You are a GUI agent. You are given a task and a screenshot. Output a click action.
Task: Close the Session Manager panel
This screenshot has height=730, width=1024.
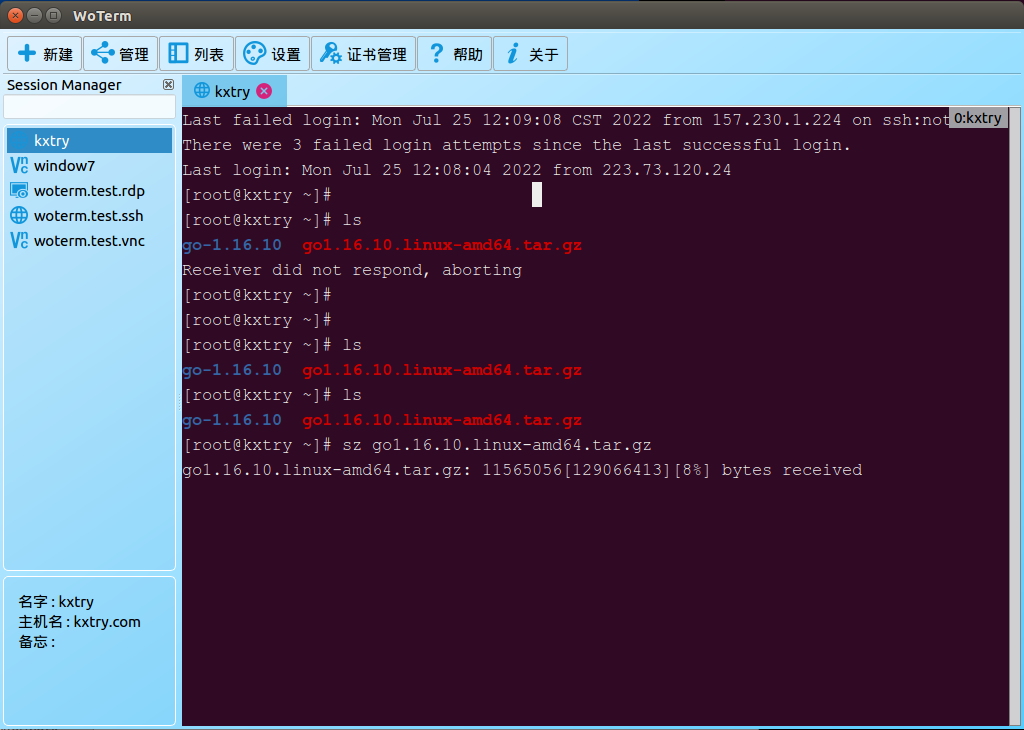click(168, 84)
